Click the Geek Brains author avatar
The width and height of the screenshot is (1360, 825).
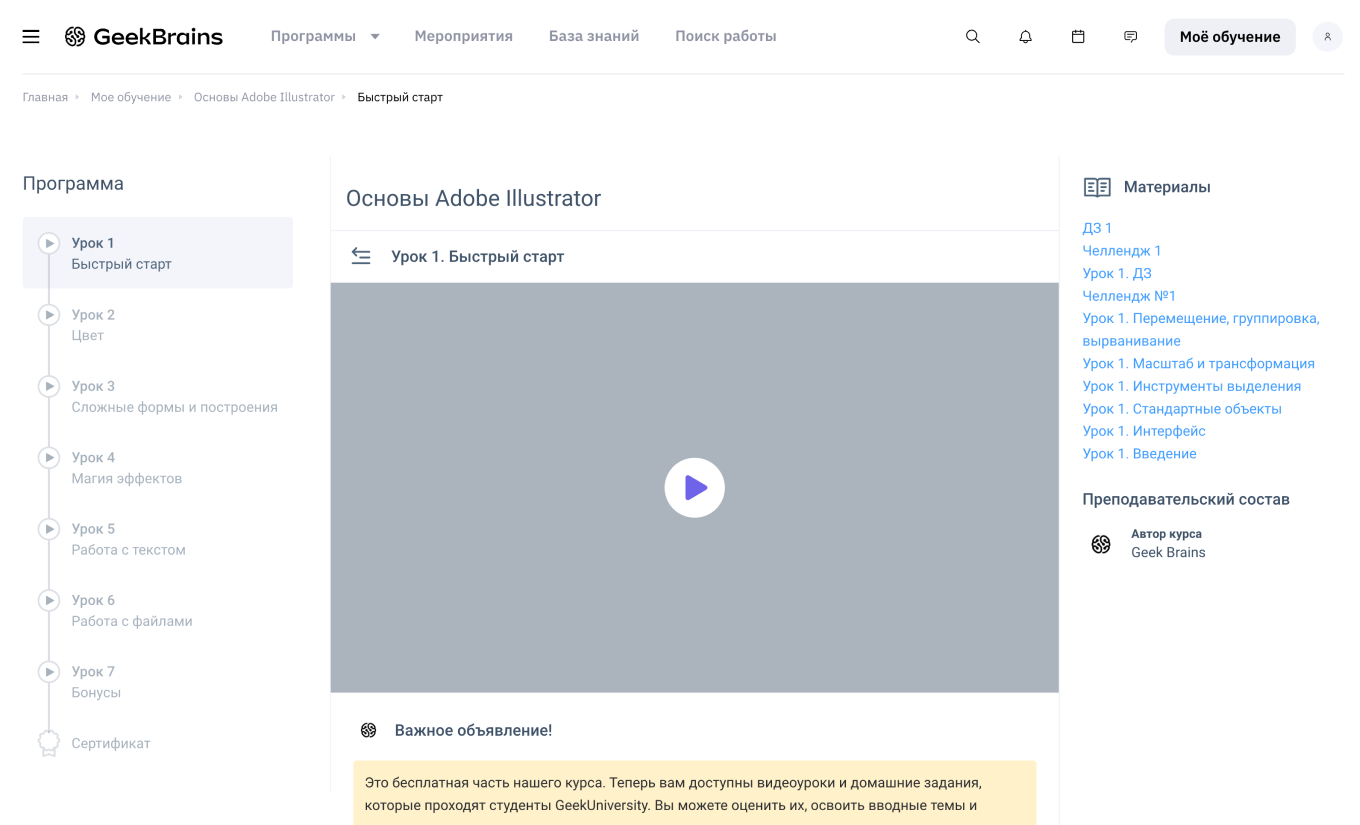(1101, 544)
